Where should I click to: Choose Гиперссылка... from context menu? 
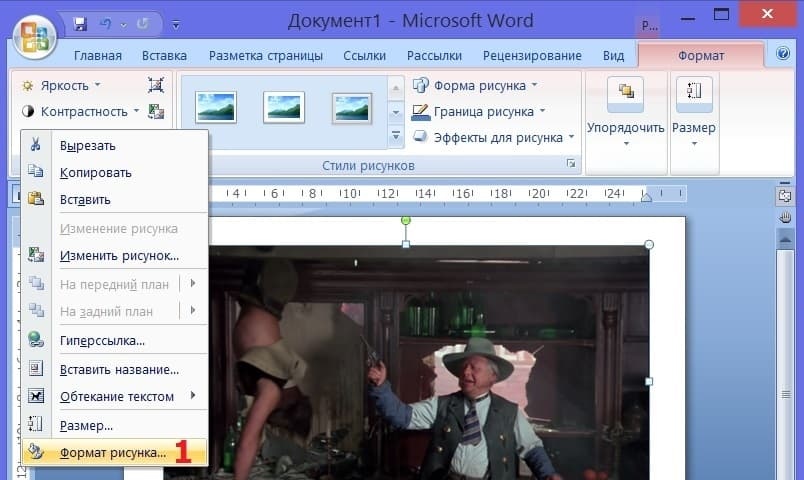(115, 341)
